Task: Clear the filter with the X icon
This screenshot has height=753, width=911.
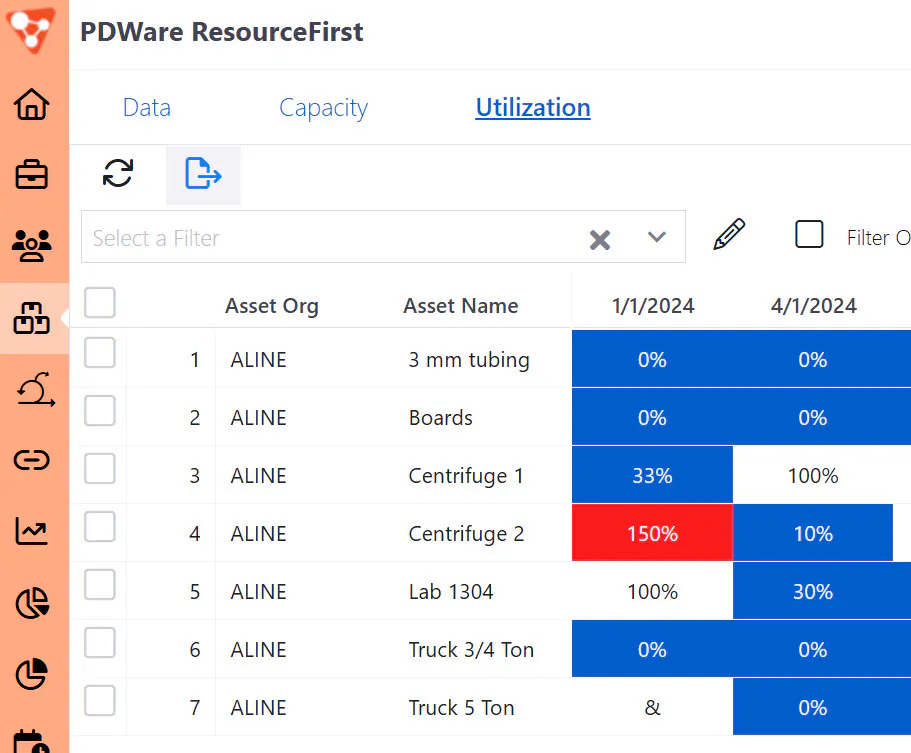Action: [x=600, y=239]
